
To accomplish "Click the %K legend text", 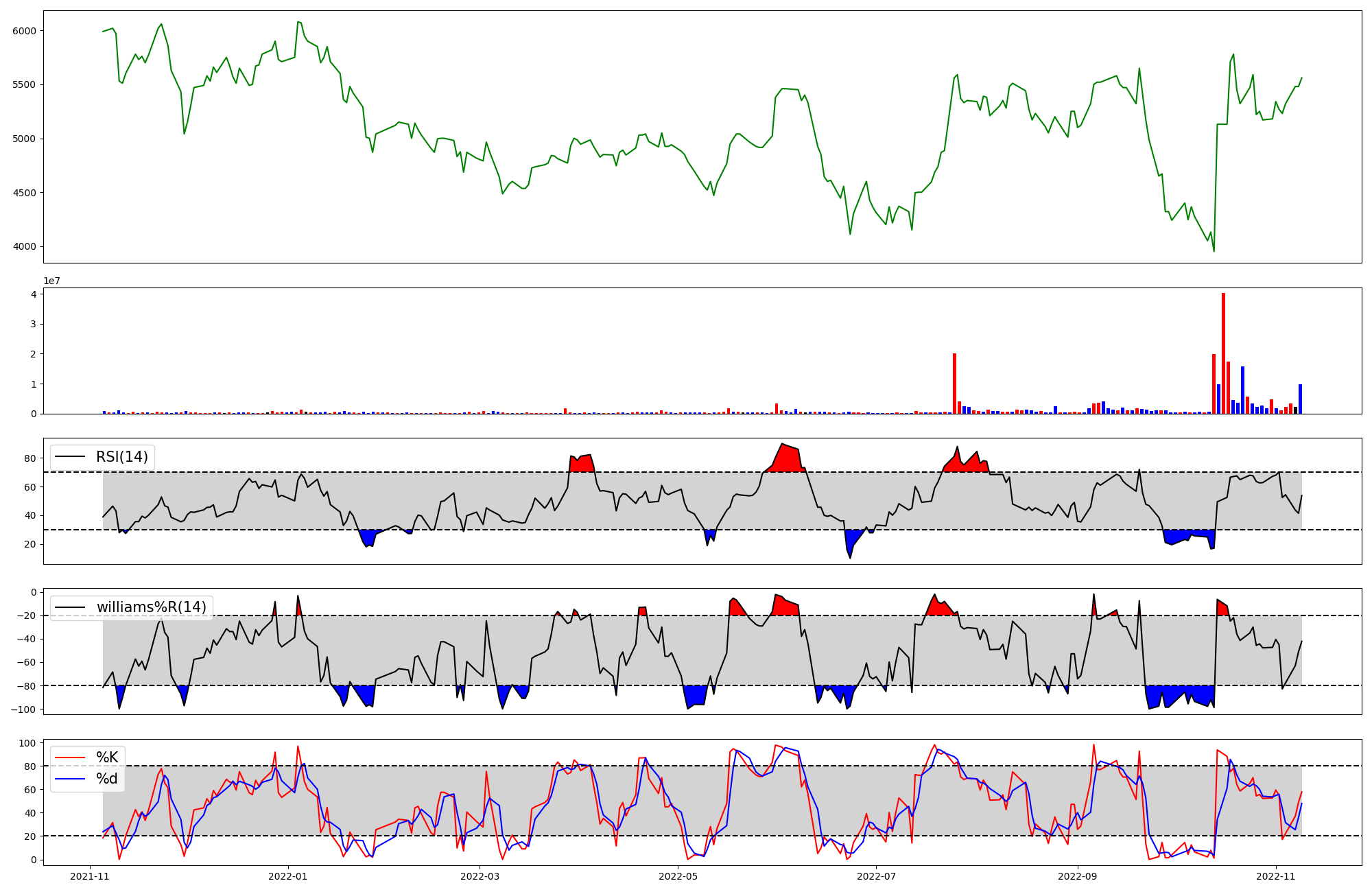I will pos(106,758).
